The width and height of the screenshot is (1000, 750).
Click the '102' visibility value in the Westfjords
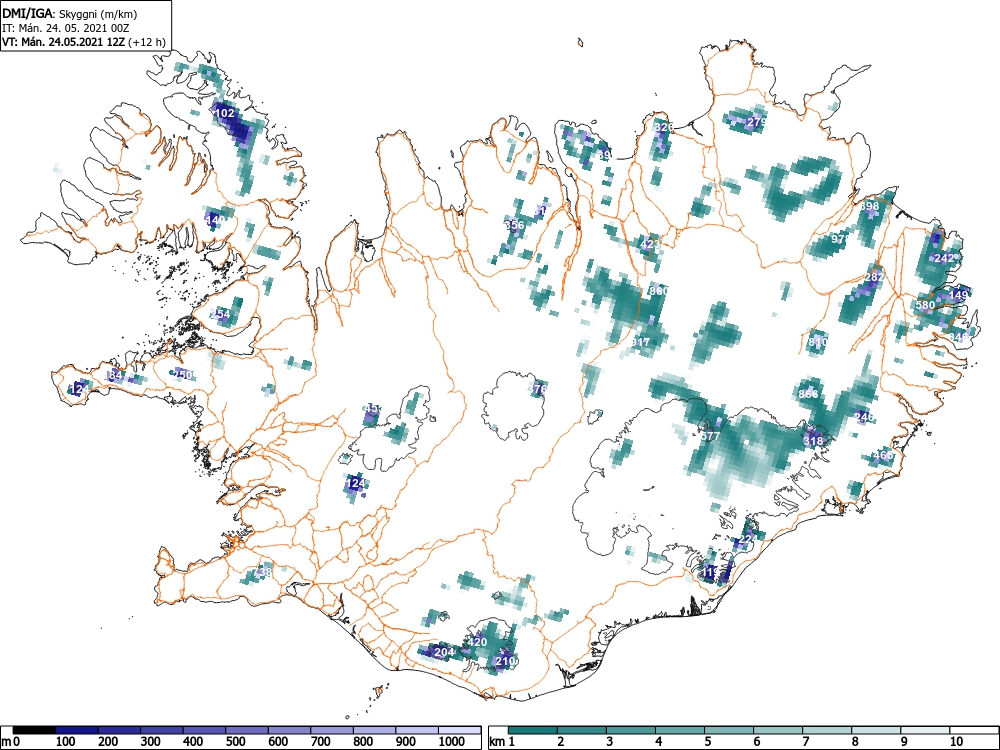click(224, 114)
